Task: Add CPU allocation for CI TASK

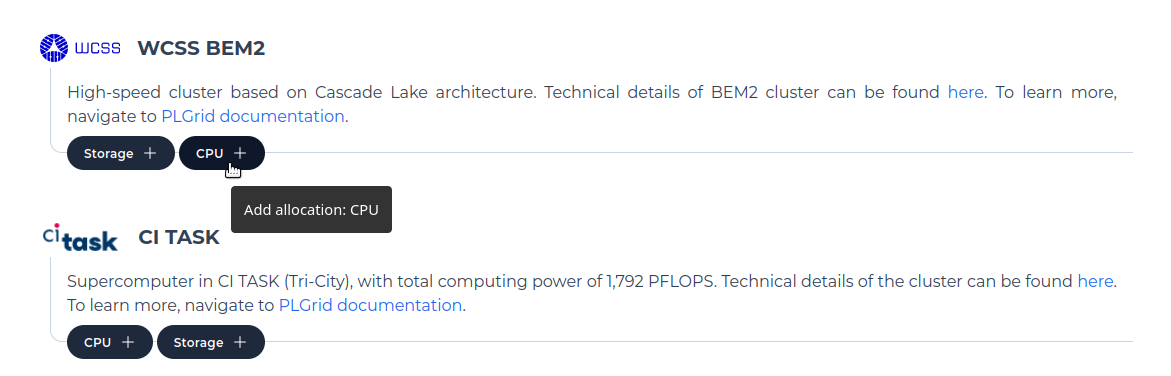Action: coord(110,342)
